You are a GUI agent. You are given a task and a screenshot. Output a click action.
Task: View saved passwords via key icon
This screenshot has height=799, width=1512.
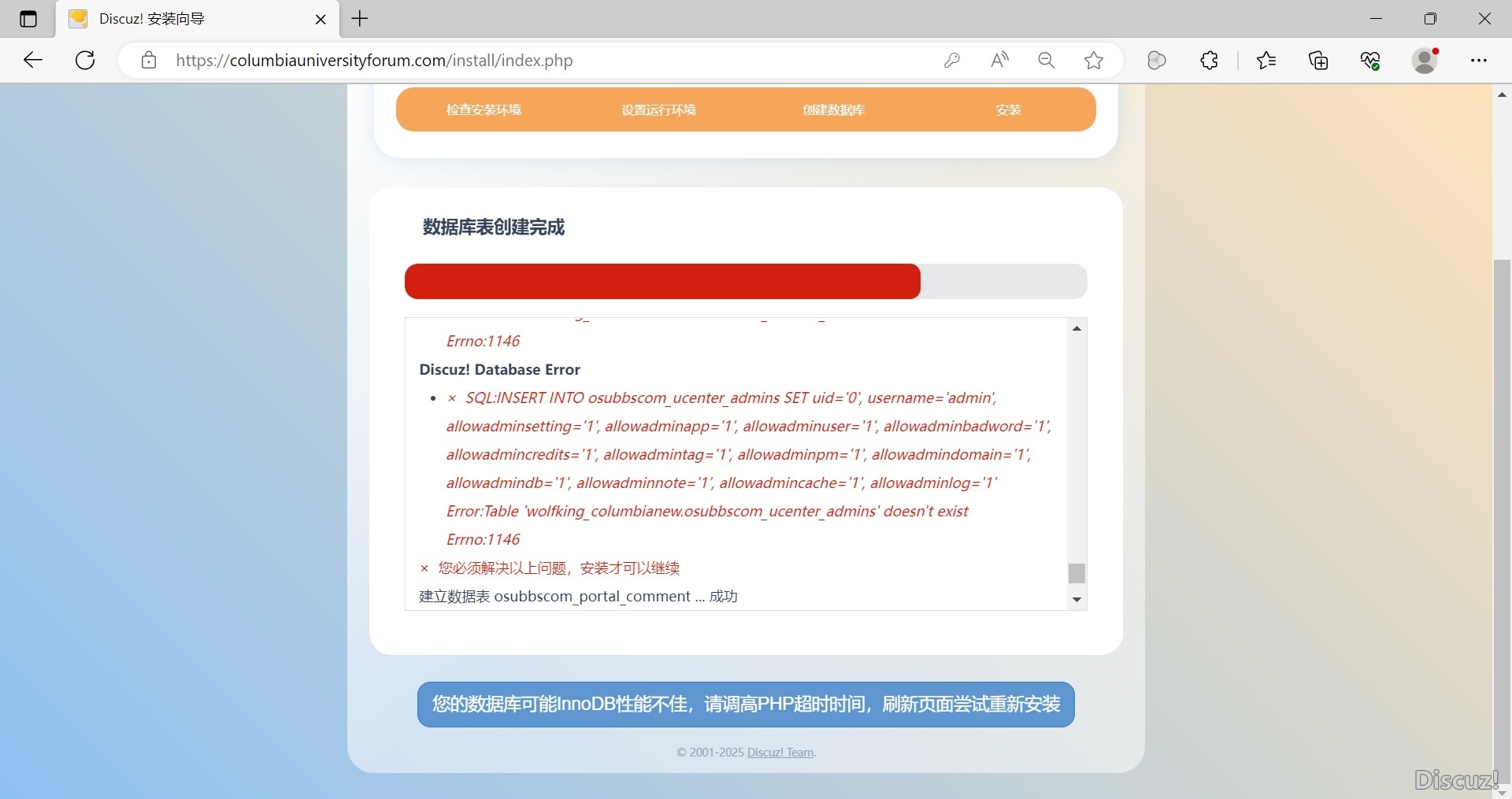click(x=952, y=61)
